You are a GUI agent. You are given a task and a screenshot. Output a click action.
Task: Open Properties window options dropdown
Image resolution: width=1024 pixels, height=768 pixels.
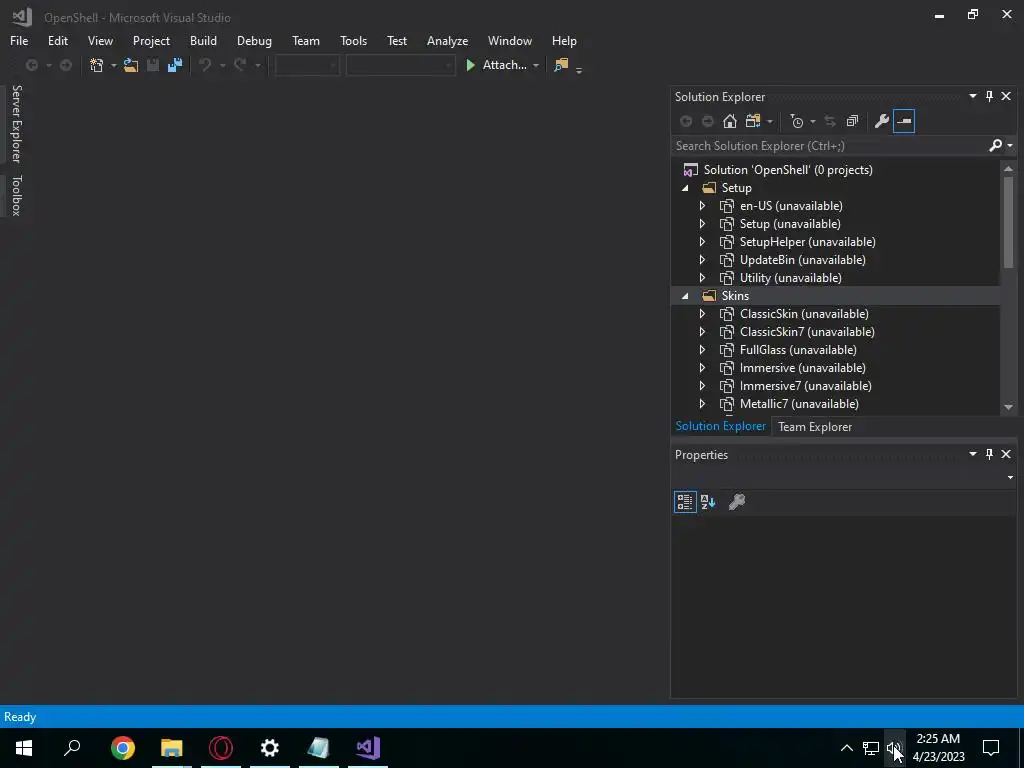coord(972,454)
